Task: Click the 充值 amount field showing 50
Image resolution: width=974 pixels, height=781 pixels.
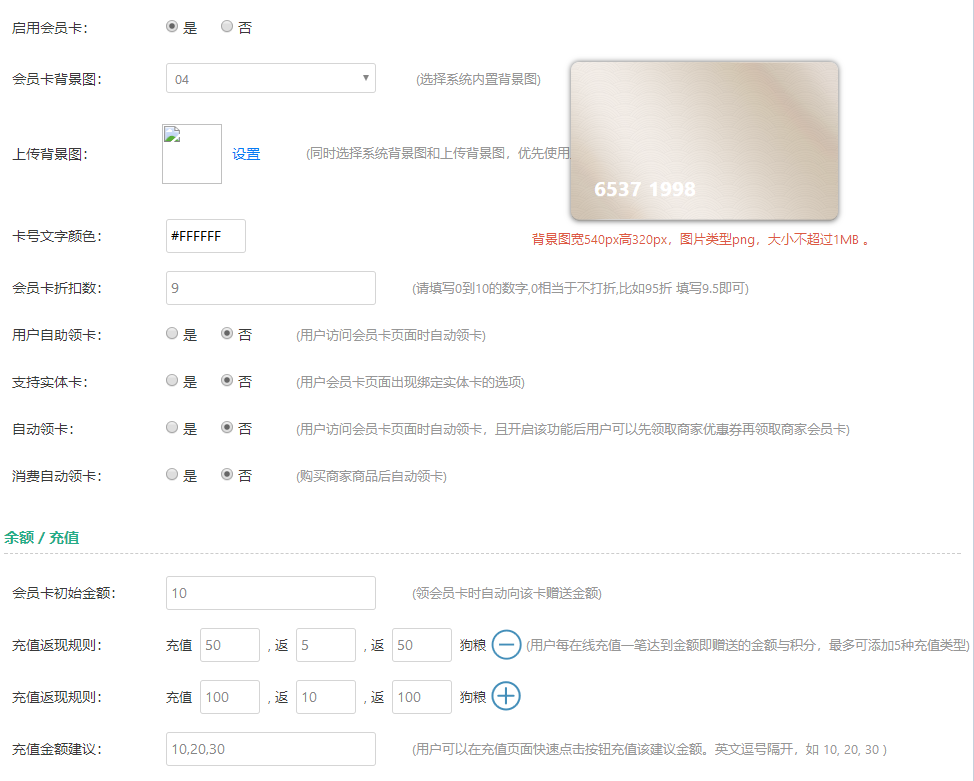Action: click(x=230, y=645)
